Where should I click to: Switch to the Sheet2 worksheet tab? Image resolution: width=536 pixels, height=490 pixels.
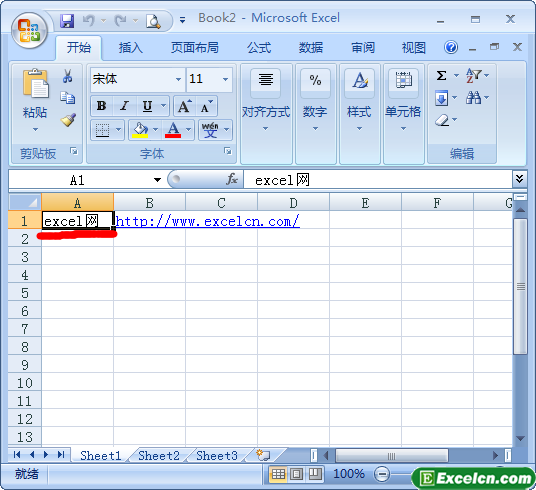click(x=159, y=456)
